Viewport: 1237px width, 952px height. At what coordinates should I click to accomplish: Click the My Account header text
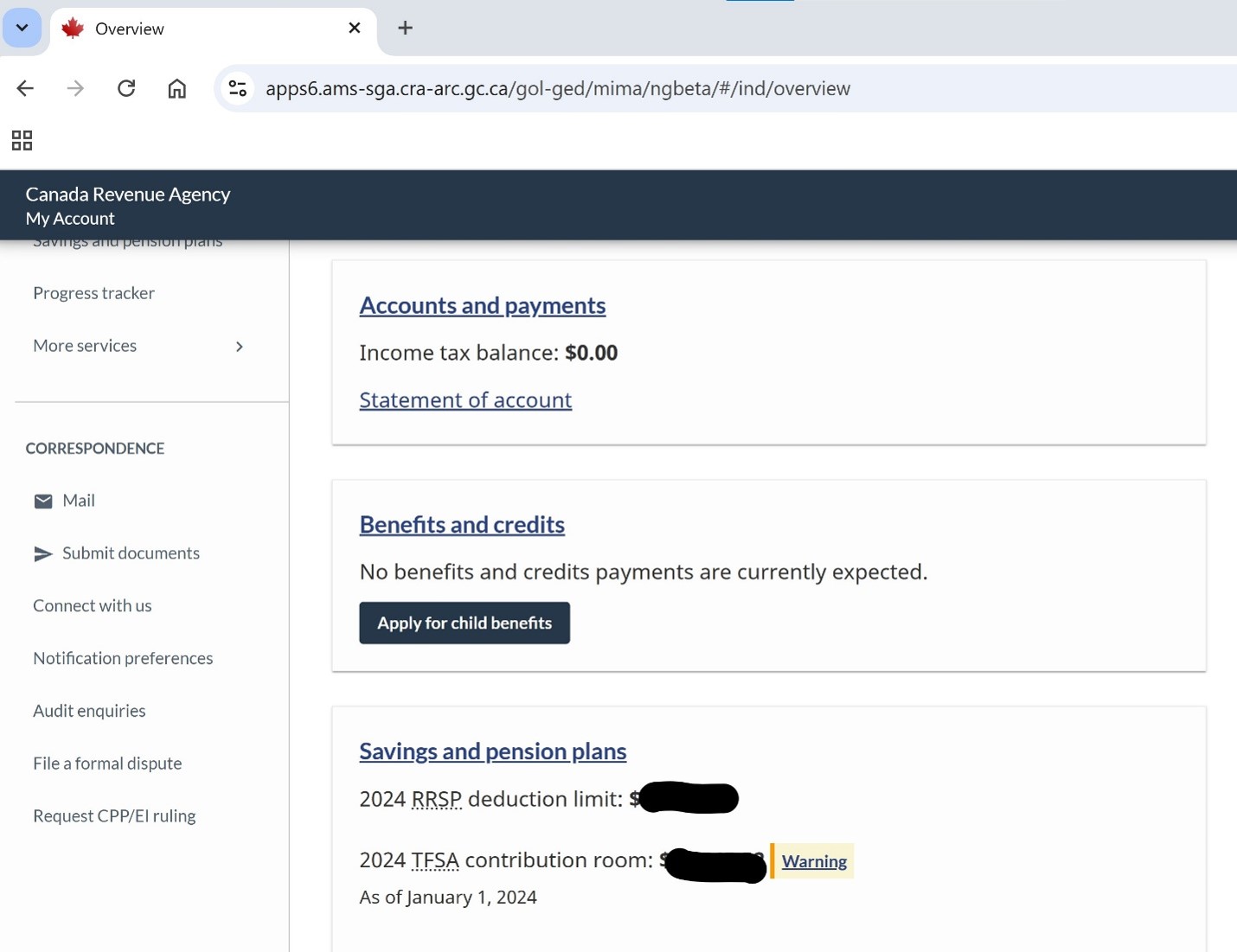pyautogui.click(x=70, y=219)
